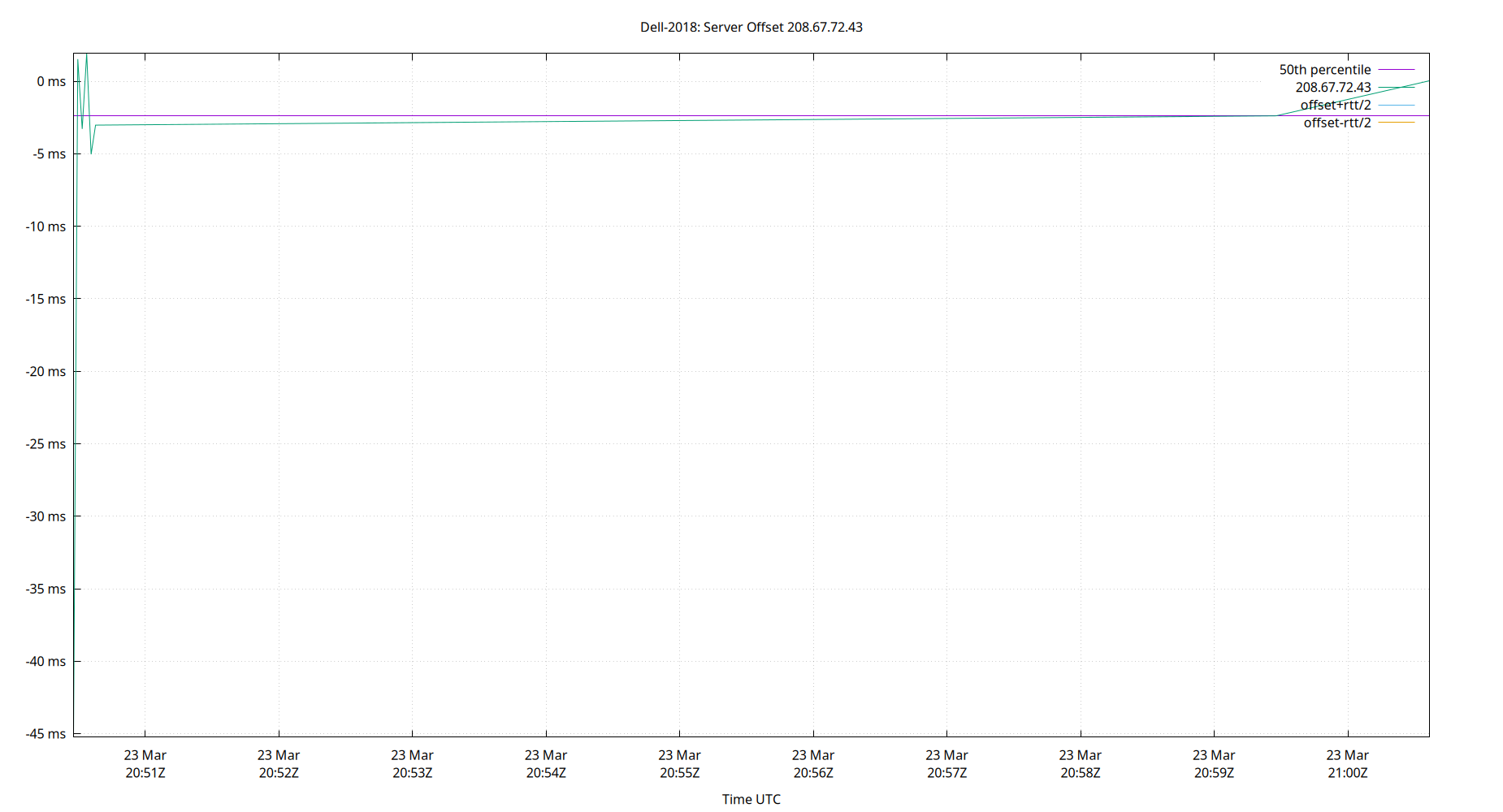Click the '-25 ms' y-axis tick label
Viewport: 1503px width, 812px height.
(45, 444)
